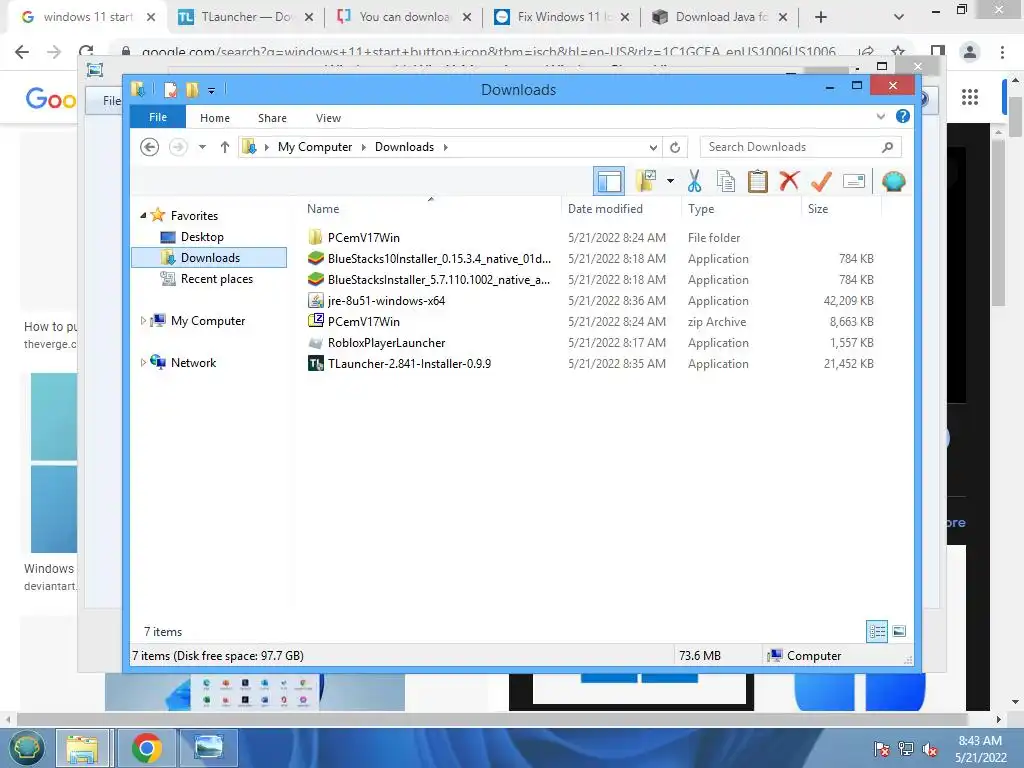Sort by the Date modified column header

pos(605,208)
